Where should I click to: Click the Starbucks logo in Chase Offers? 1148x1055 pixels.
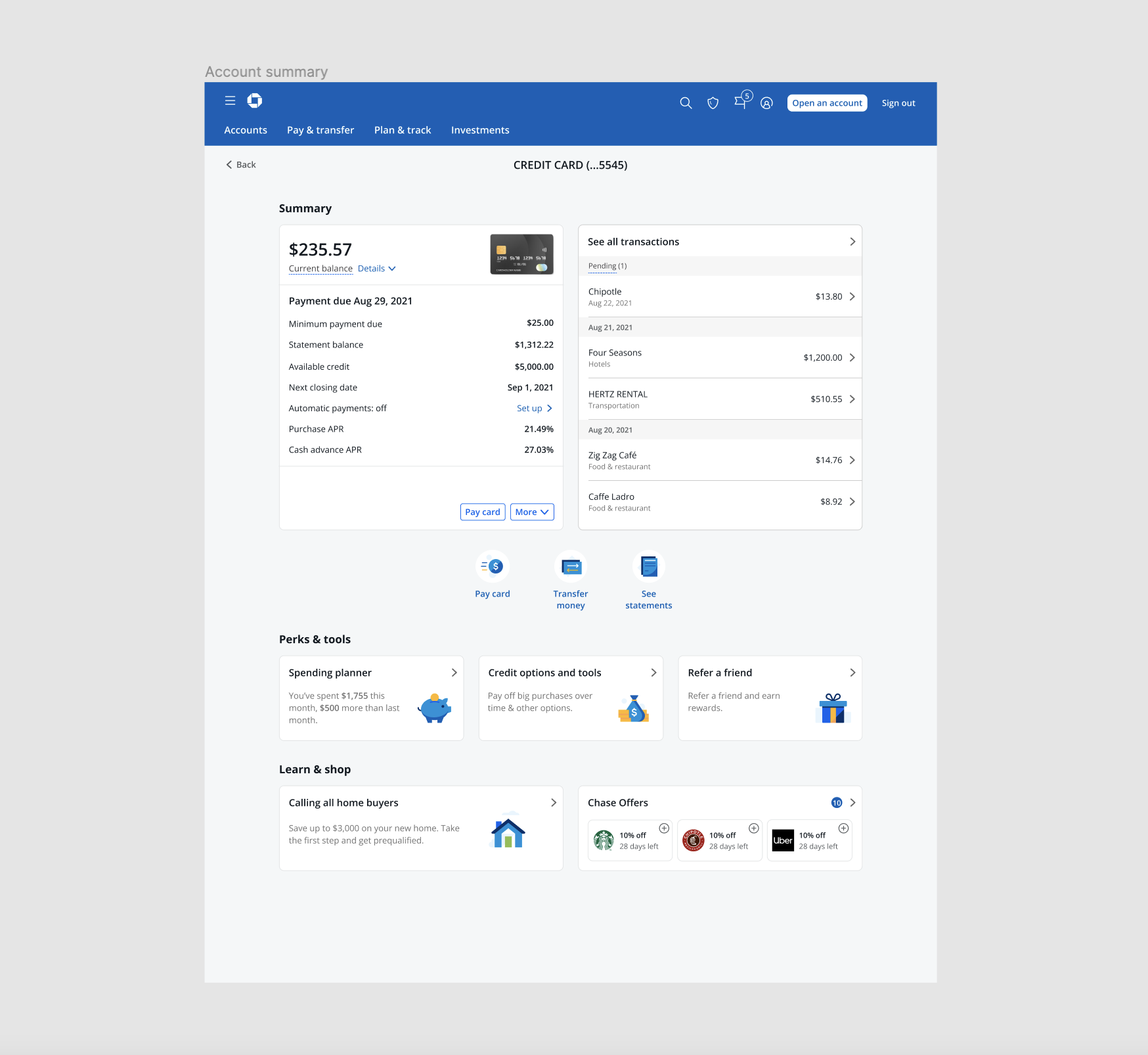click(604, 840)
